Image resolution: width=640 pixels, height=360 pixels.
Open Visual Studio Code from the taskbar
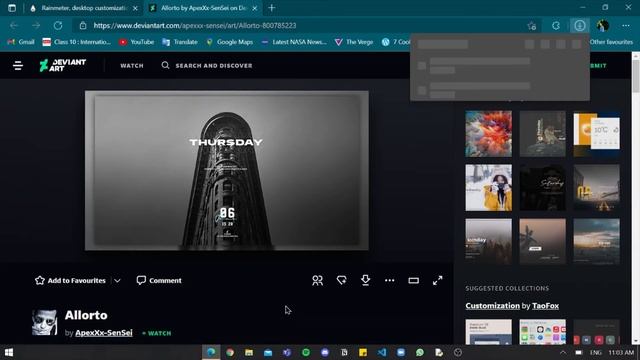(x=382, y=352)
